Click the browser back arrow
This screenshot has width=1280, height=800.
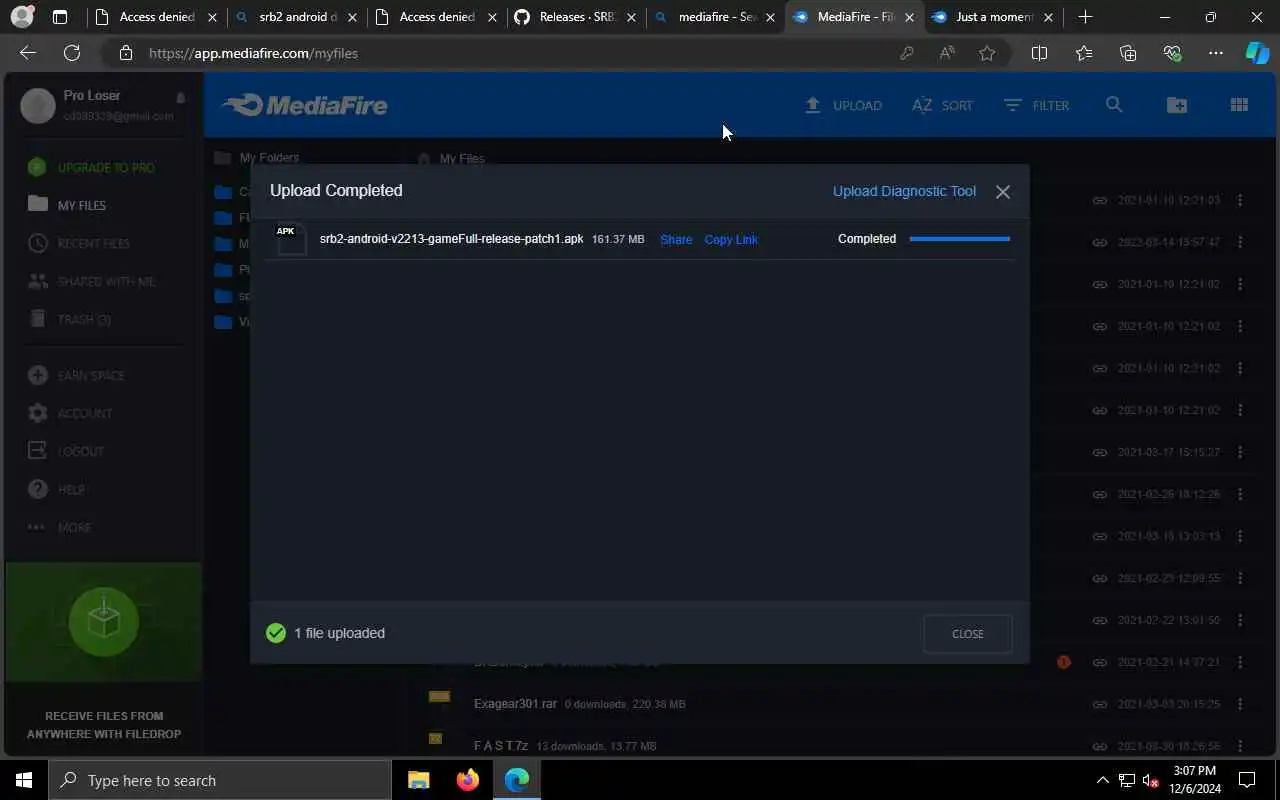tap(28, 53)
